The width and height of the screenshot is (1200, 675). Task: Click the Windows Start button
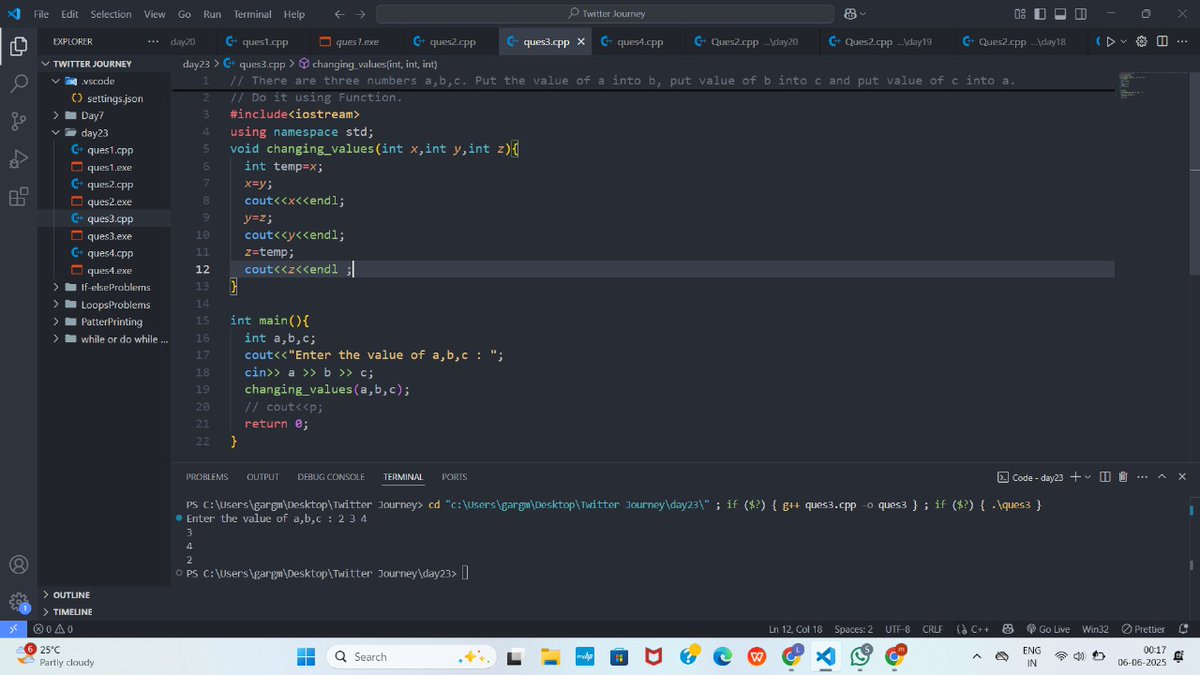[307, 656]
